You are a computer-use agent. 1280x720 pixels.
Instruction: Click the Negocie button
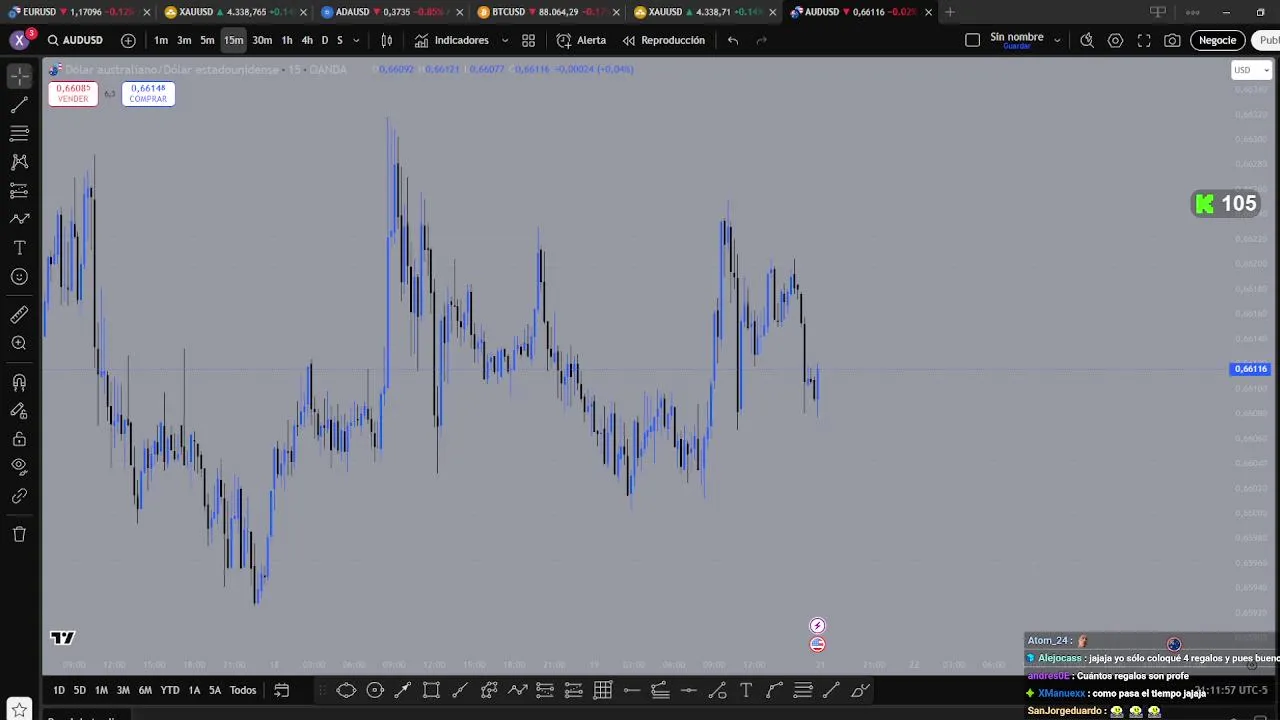tap(1217, 40)
